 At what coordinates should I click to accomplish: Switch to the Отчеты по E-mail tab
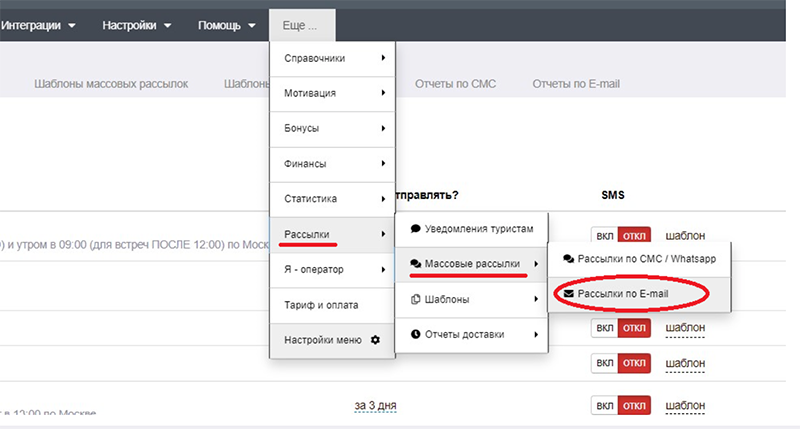[x=576, y=84]
